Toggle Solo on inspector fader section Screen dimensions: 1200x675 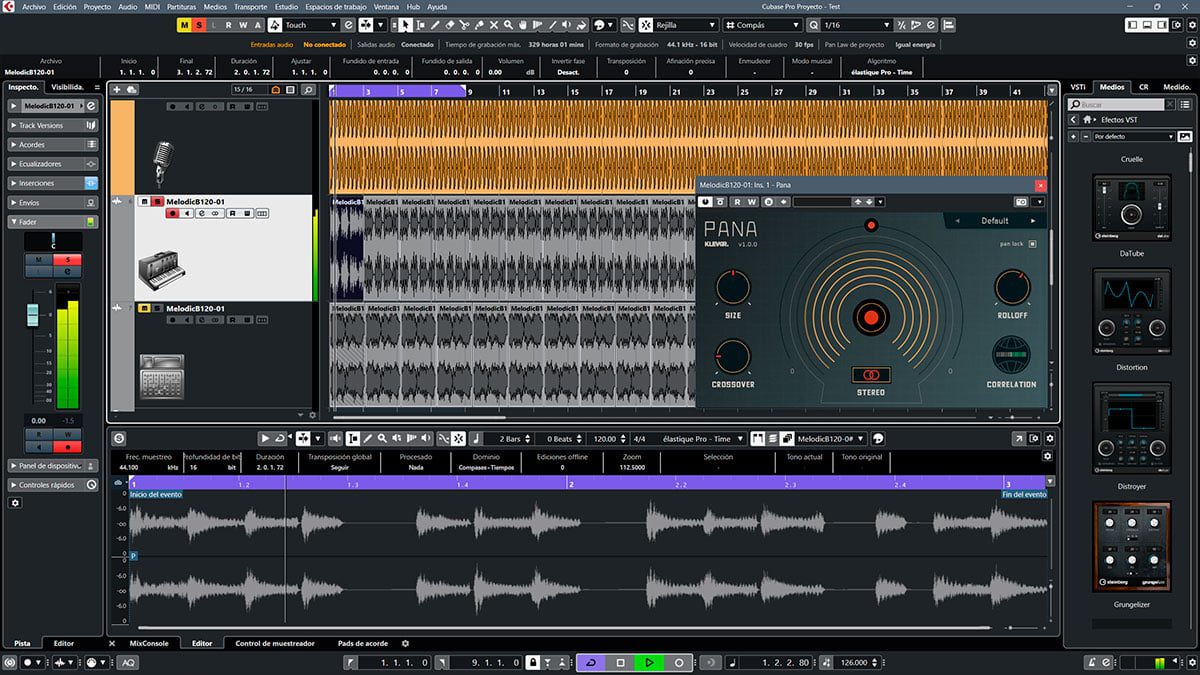tap(68, 260)
